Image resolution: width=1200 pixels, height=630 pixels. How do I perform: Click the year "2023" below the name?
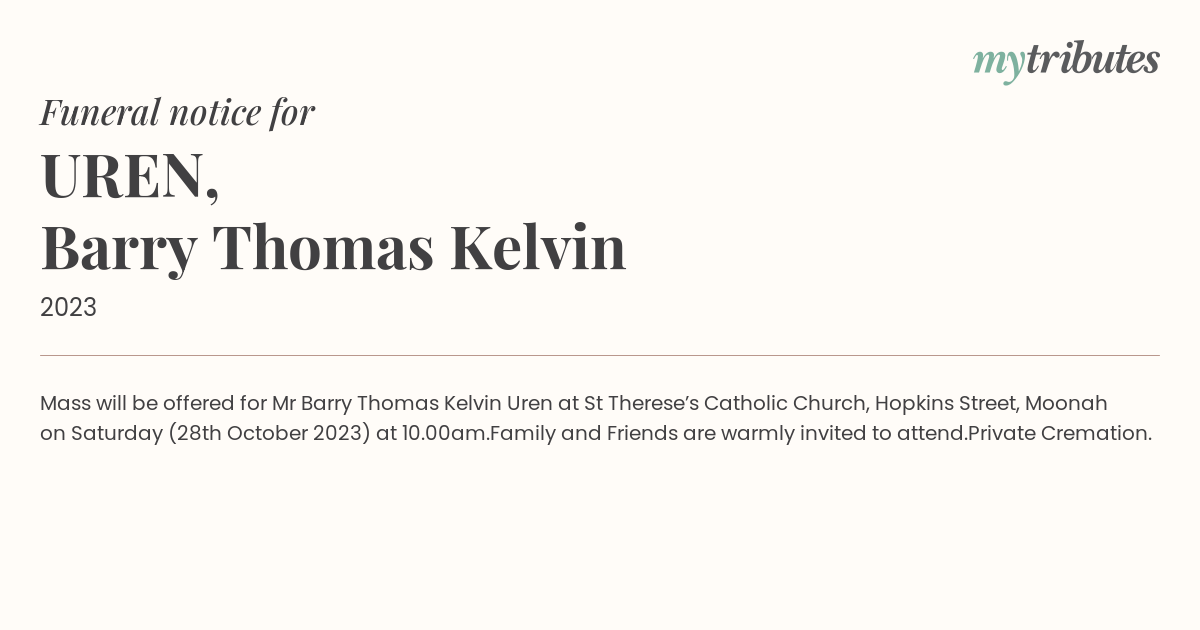point(68,308)
